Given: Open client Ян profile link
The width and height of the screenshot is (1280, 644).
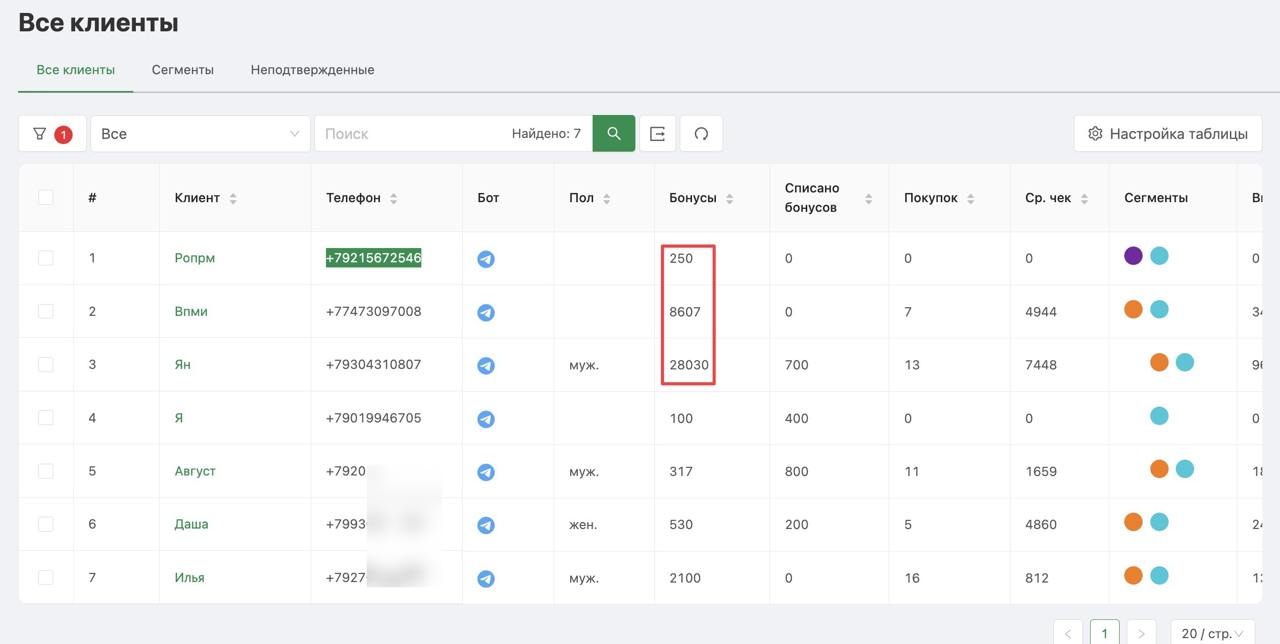Looking at the screenshot, I should 182,364.
